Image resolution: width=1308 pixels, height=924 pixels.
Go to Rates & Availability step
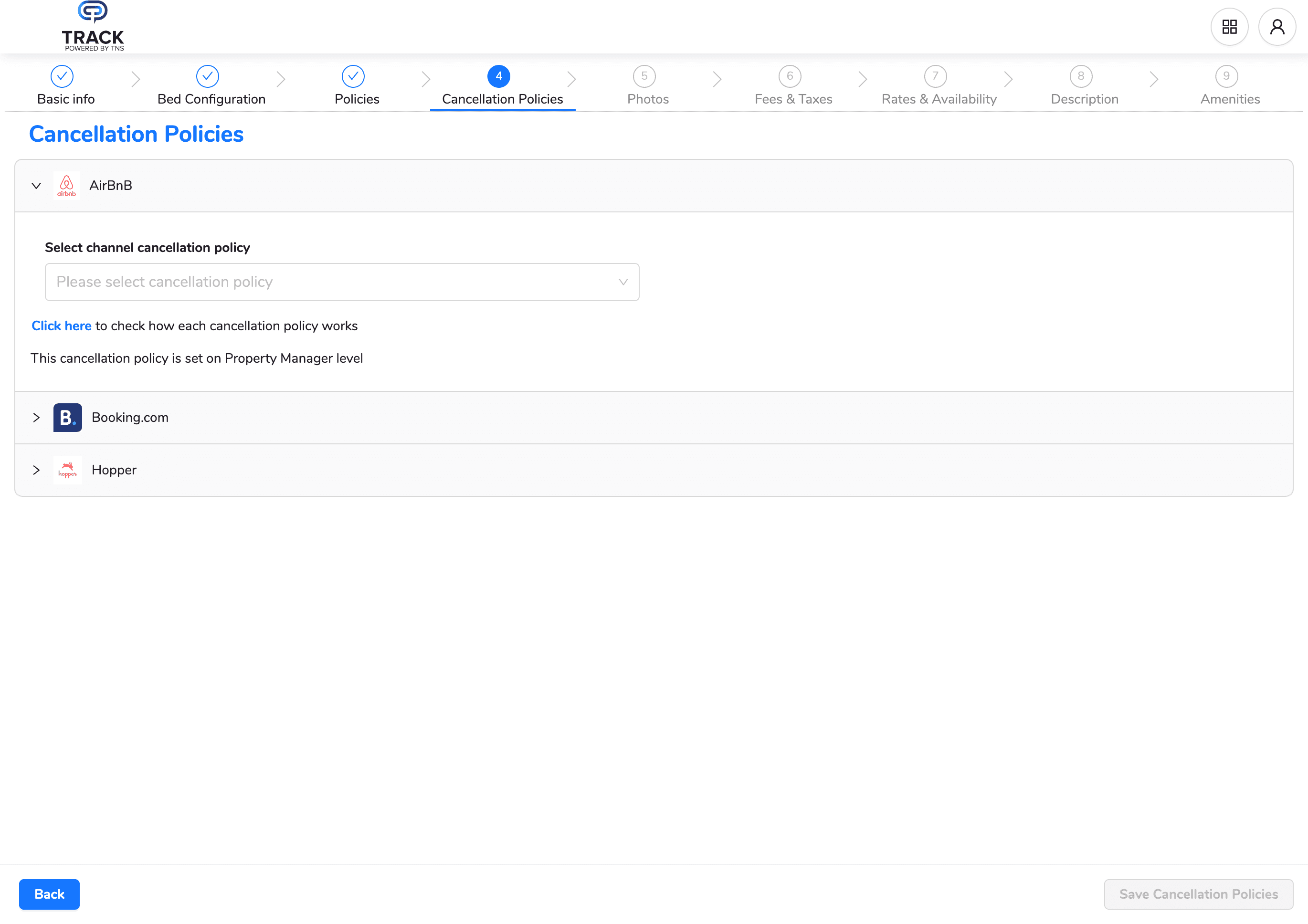click(x=939, y=99)
